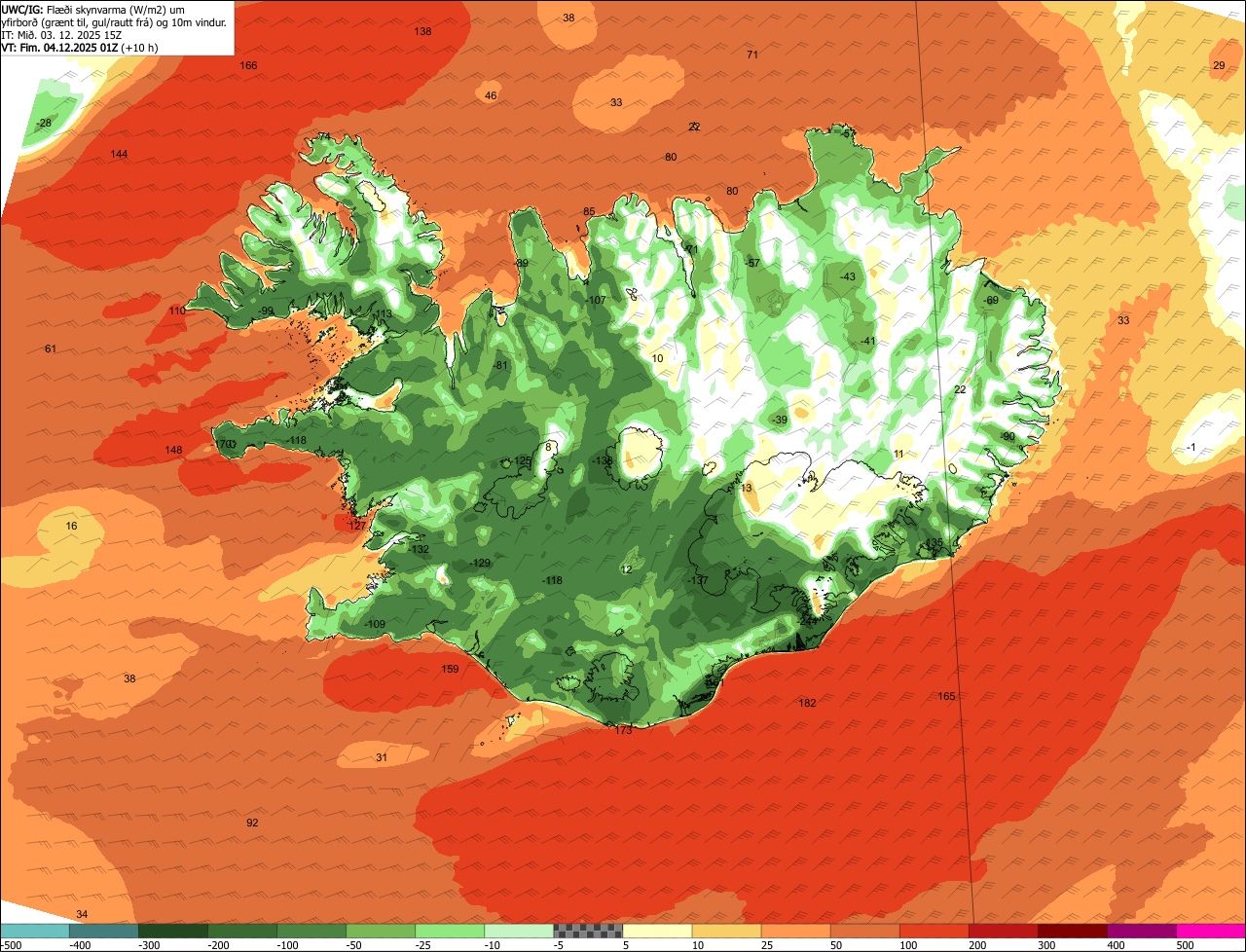Select the legend swatch between 400 and 500
This screenshot has height=952, width=1246.
pos(1141,931)
